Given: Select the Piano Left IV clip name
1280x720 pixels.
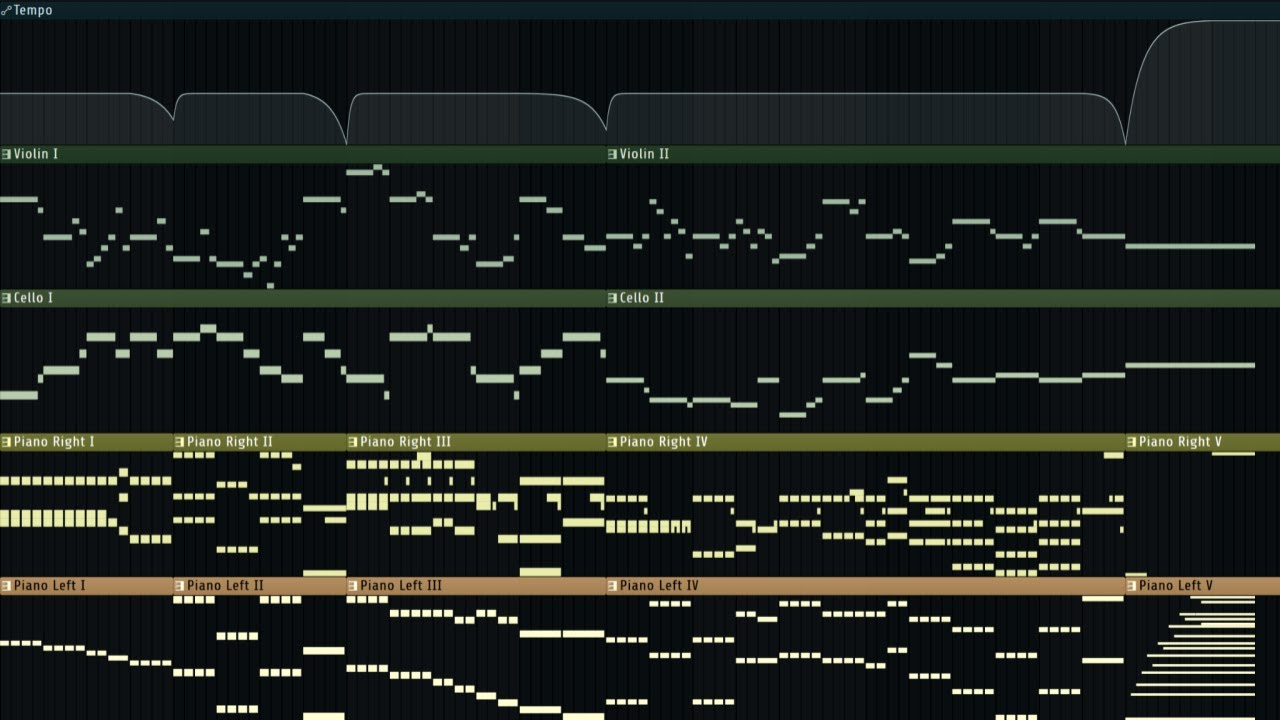Looking at the screenshot, I should pos(660,586).
